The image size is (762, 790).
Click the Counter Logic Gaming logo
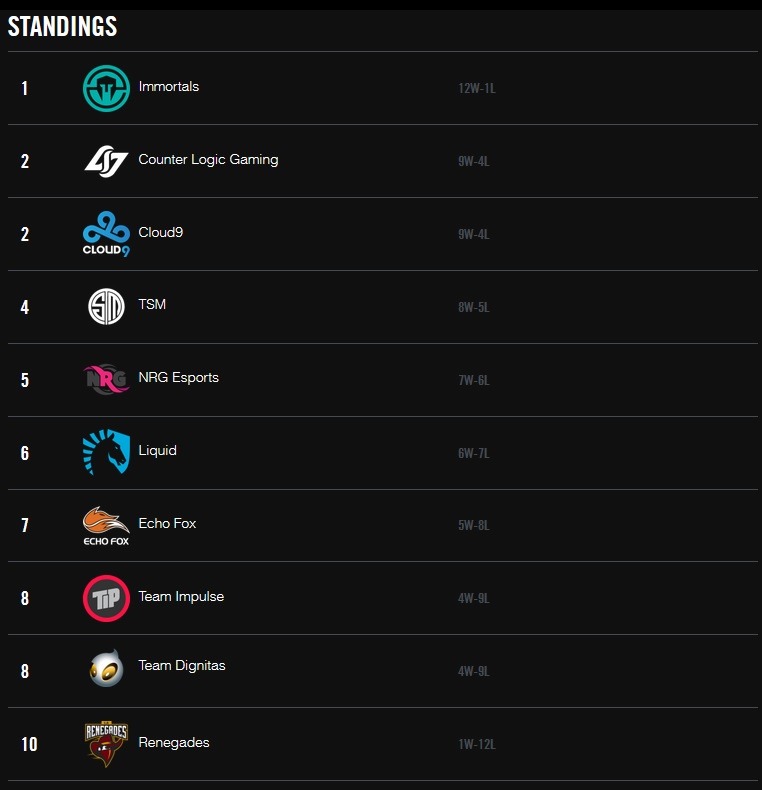(x=106, y=161)
